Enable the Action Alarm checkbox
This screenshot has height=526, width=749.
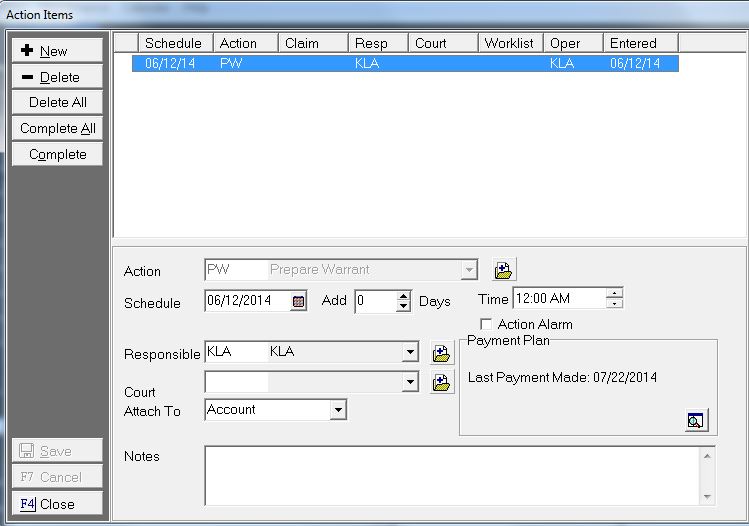[x=487, y=324]
